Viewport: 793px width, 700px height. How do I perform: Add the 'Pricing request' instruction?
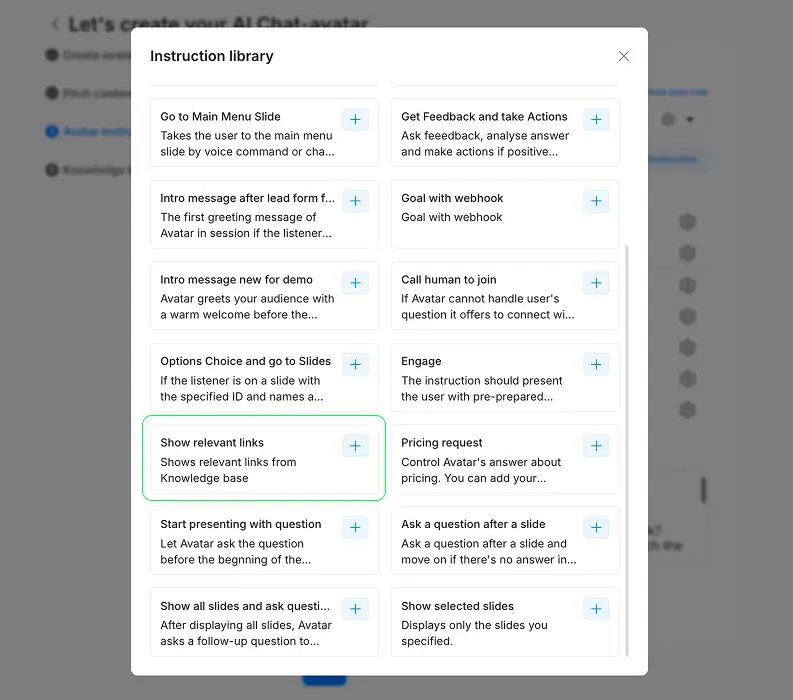click(x=596, y=446)
